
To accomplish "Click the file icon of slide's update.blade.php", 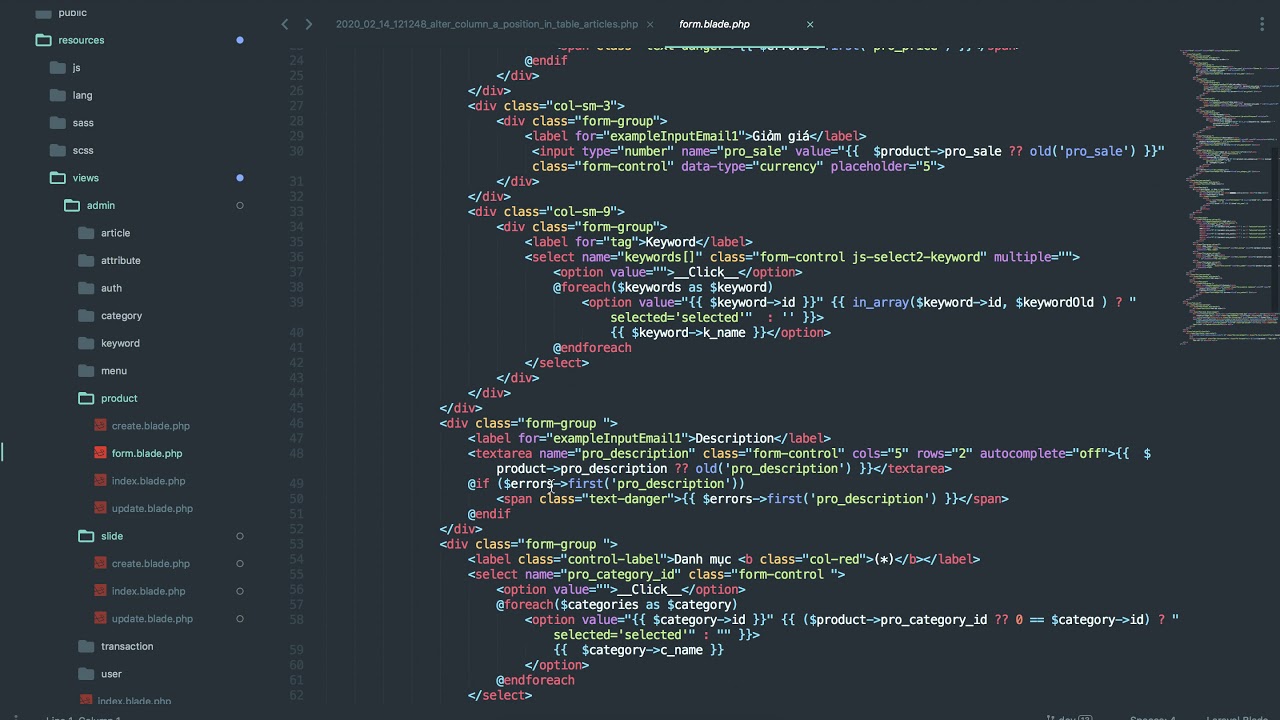I will click(100, 618).
